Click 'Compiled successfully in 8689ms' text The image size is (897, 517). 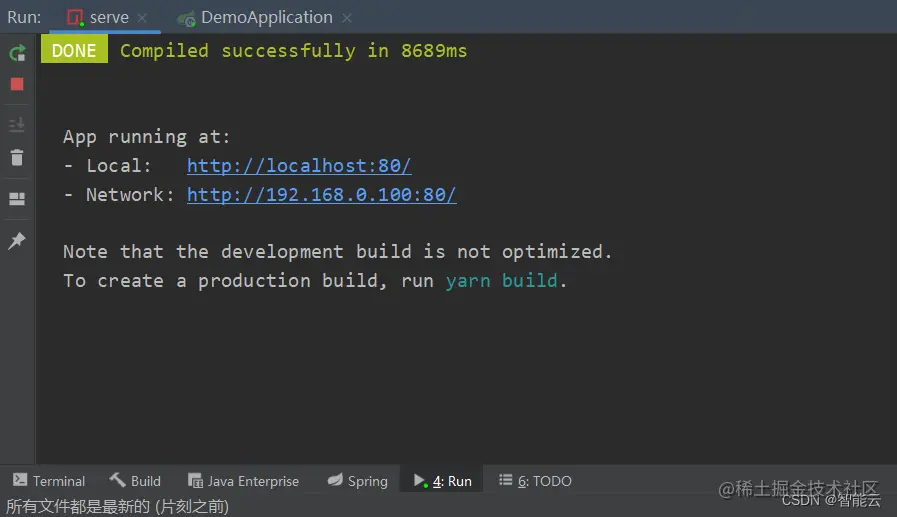tap(293, 51)
